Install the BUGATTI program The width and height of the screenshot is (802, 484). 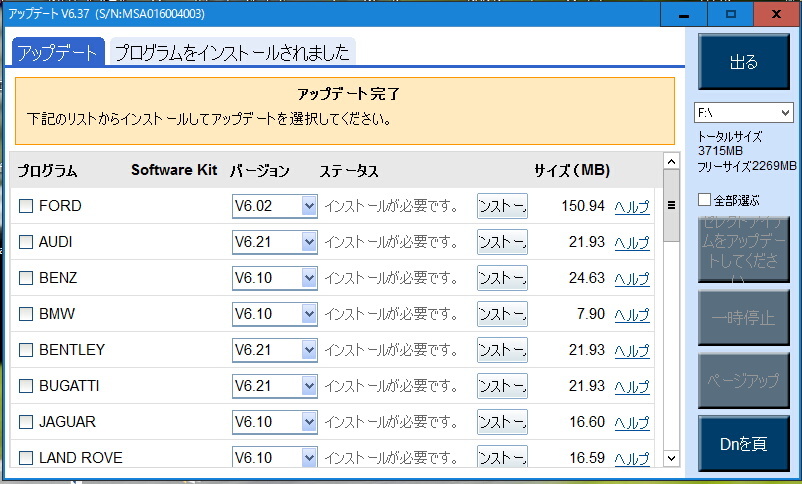tap(502, 386)
